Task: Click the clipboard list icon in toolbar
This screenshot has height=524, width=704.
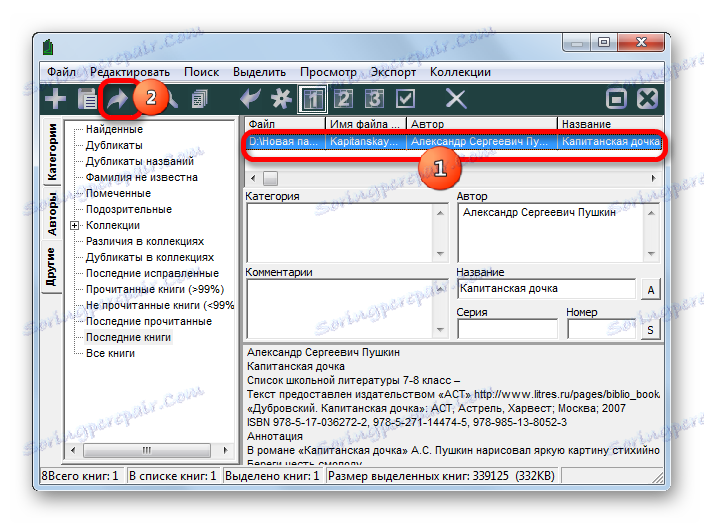Action: tap(87, 99)
